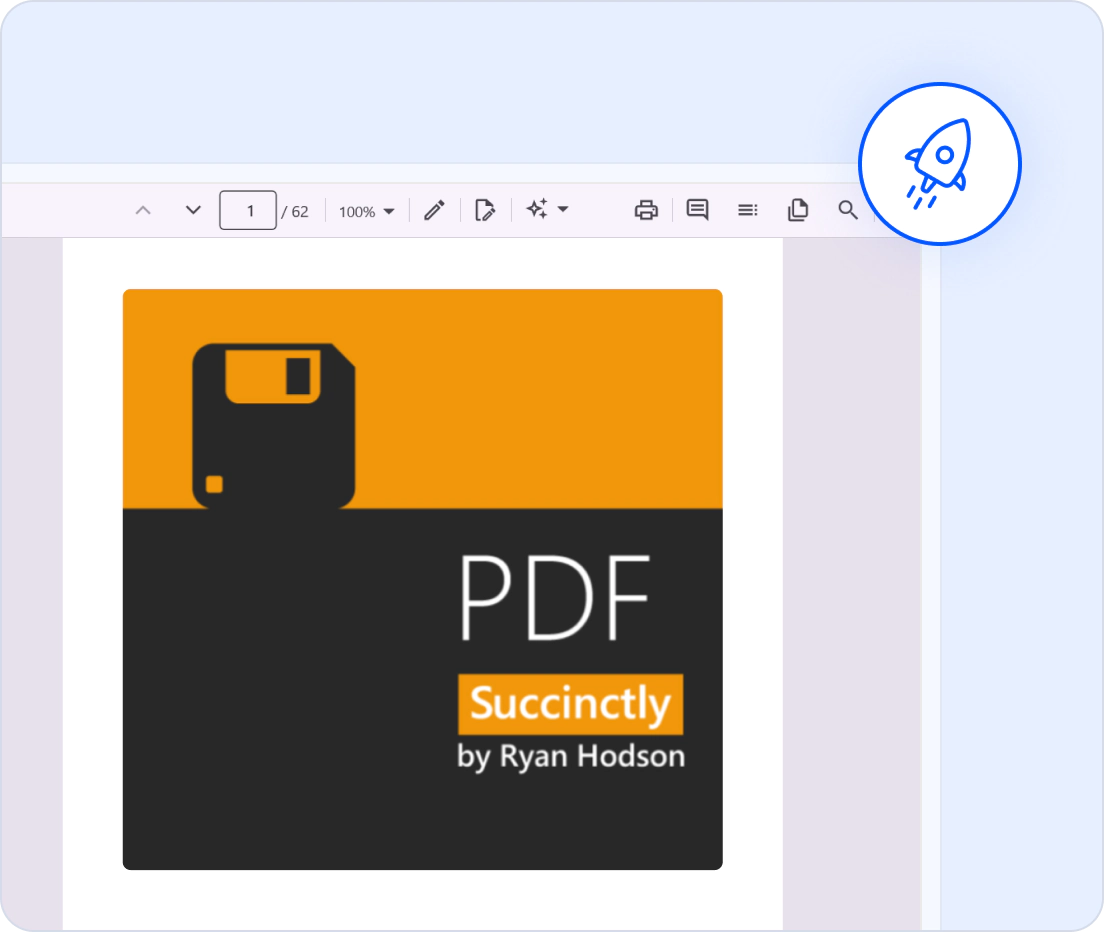The height and width of the screenshot is (932, 1104).
Task: Click the 'by Ryan Hodson' author text
Action: [x=571, y=756]
